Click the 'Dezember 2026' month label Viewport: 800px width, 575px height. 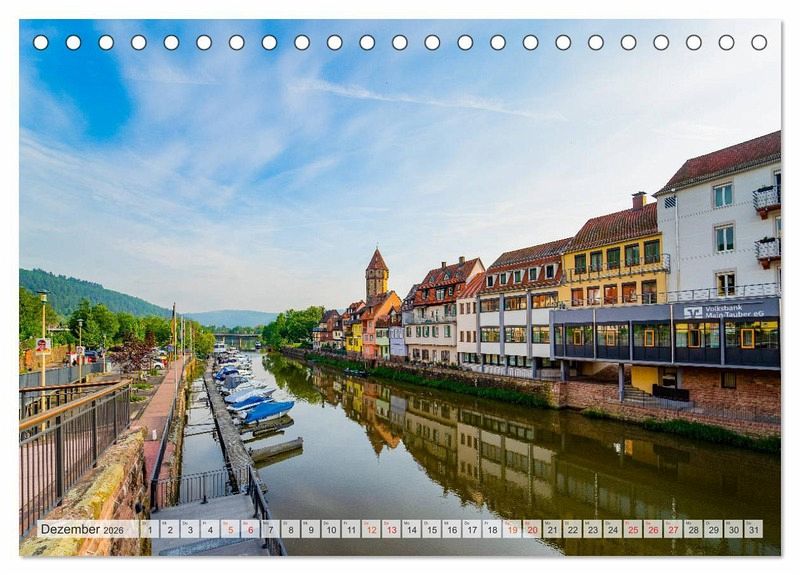(x=82, y=529)
